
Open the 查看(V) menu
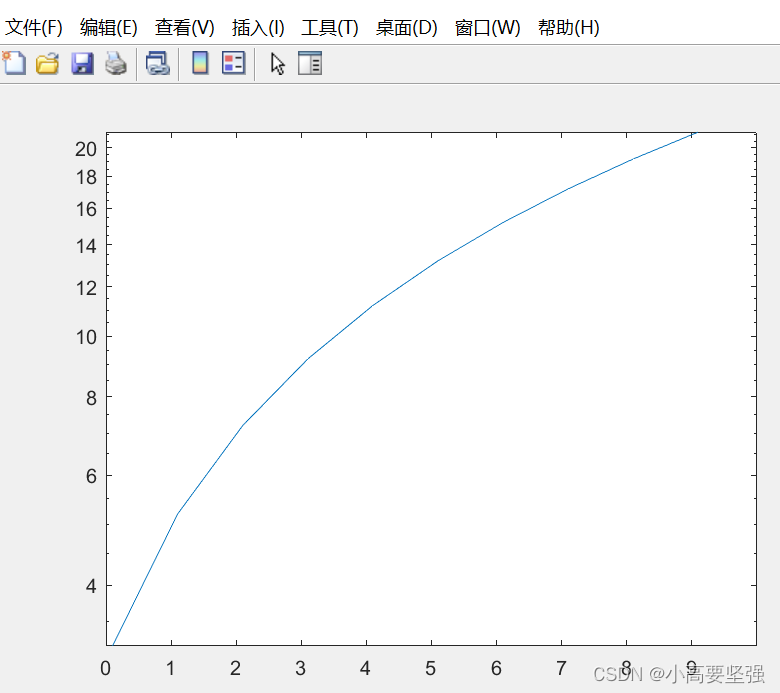[x=185, y=27]
